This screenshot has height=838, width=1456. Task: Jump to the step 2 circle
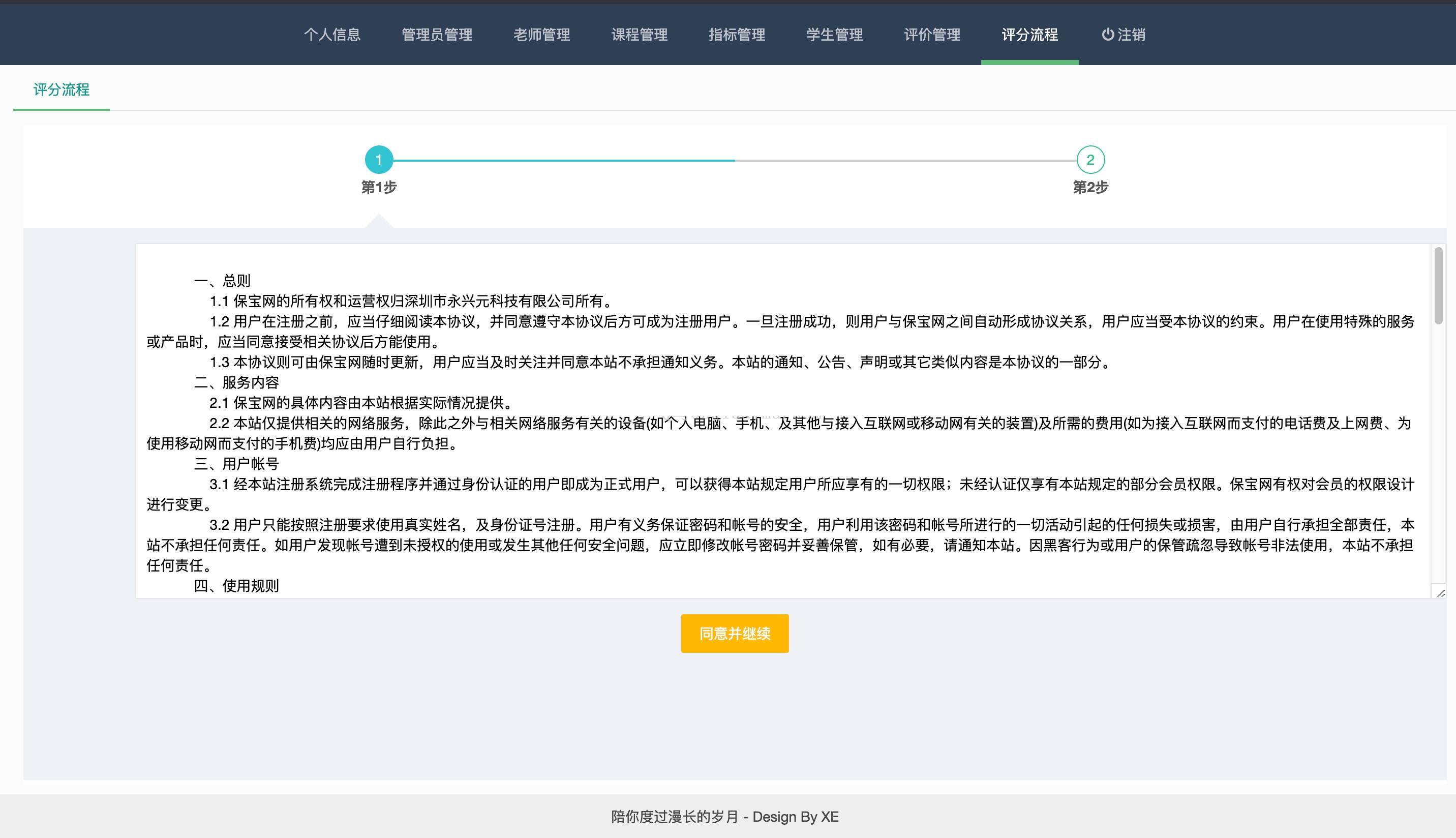point(1090,160)
